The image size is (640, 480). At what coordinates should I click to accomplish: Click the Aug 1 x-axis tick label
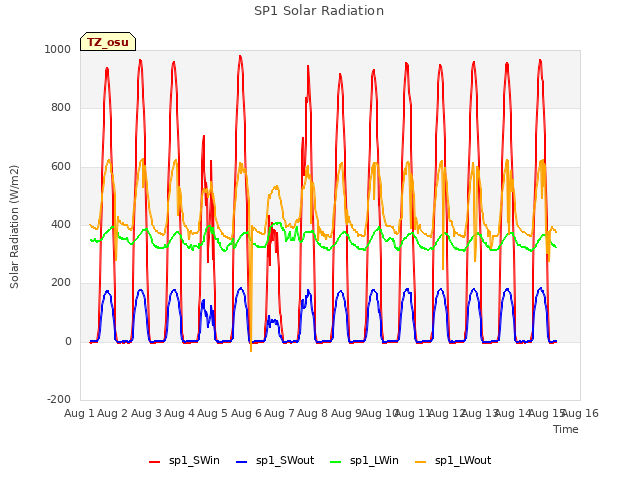click(x=79, y=413)
